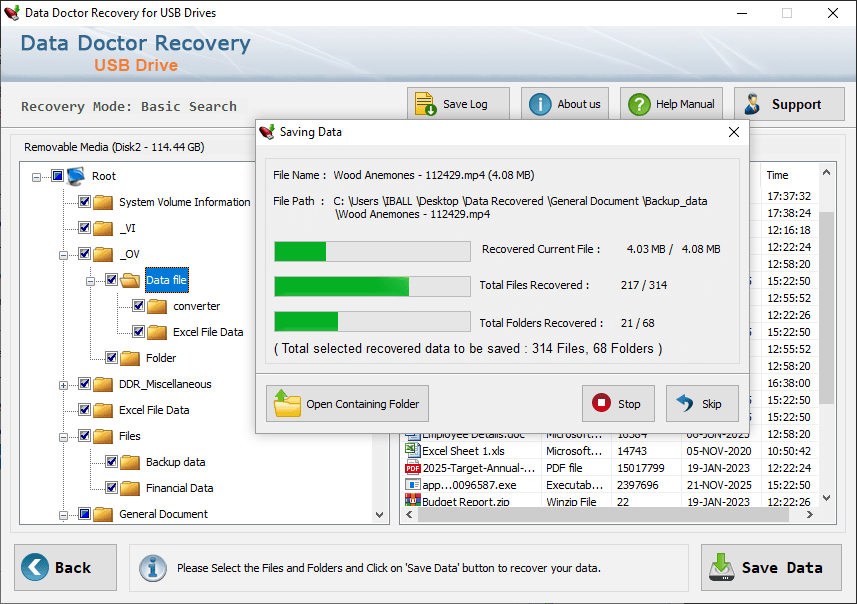Click the folder tree scroll down arrow

[380, 515]
